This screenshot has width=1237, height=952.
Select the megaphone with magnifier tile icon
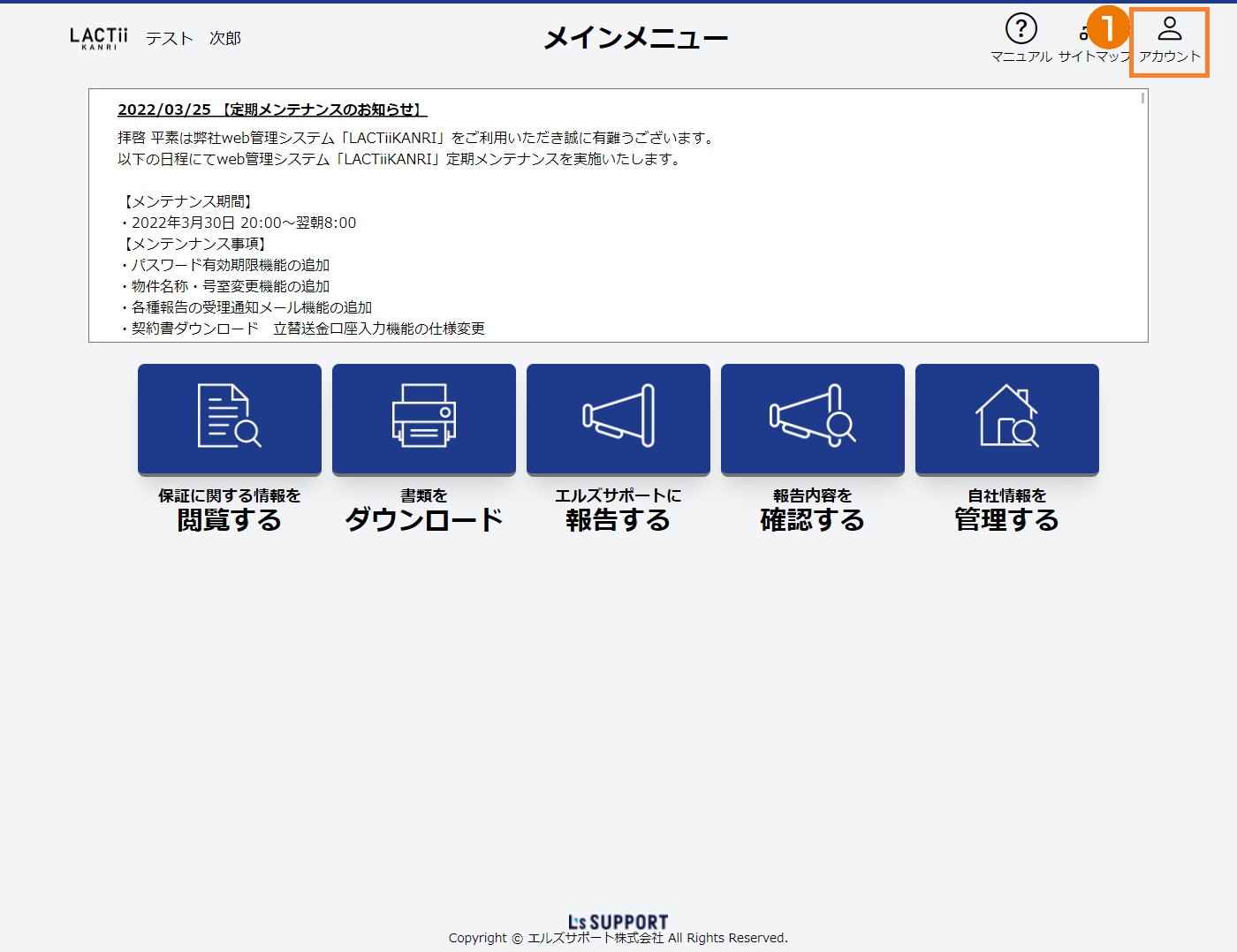[813, 416]
